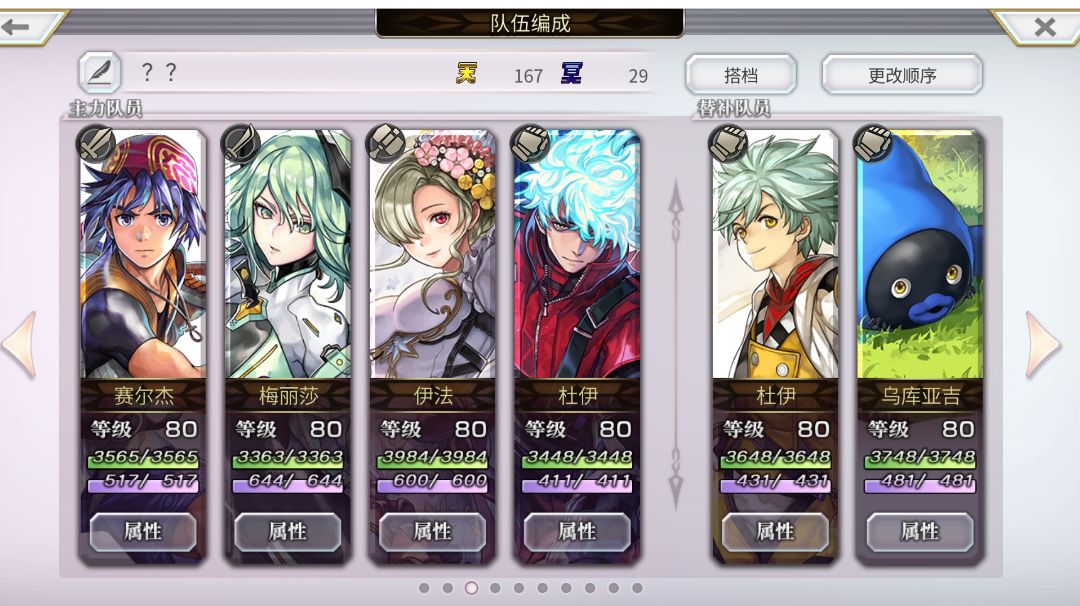The image size is (1080, 606).
Task: Go to next team with right arrow
Action: tap(1042, 344)
